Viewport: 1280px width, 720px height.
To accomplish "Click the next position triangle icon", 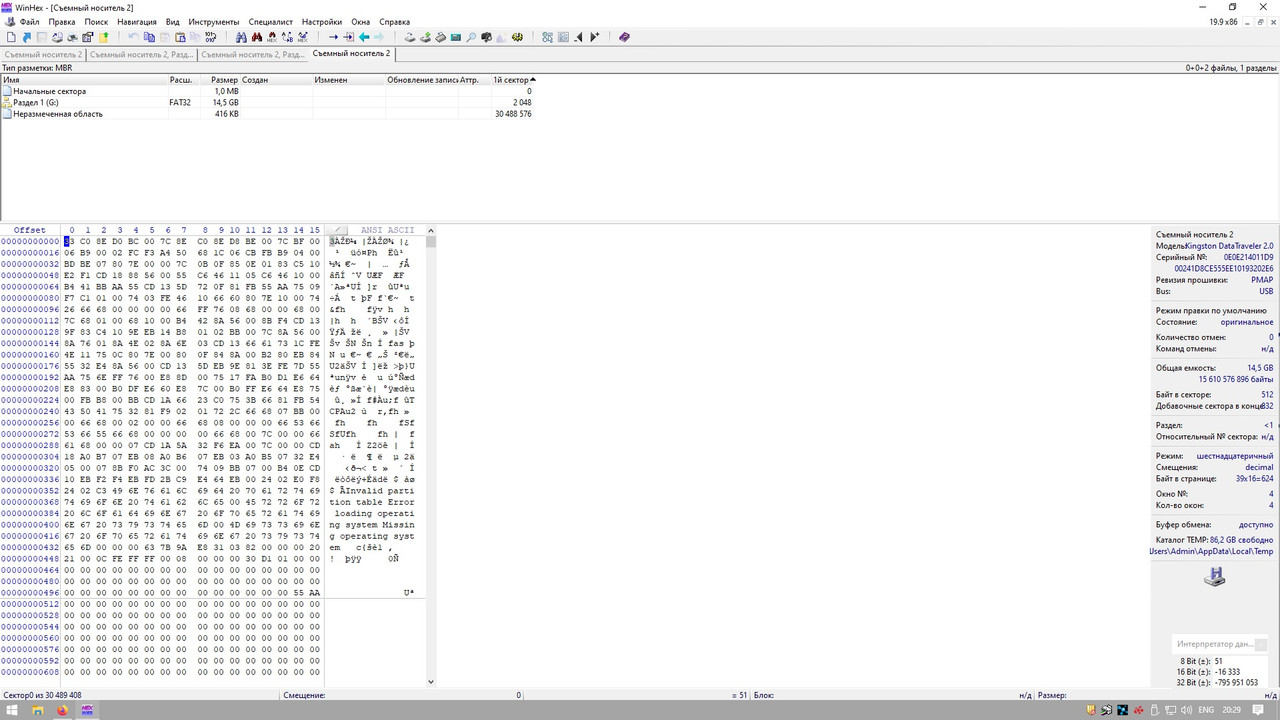I will tap(594, 37).
